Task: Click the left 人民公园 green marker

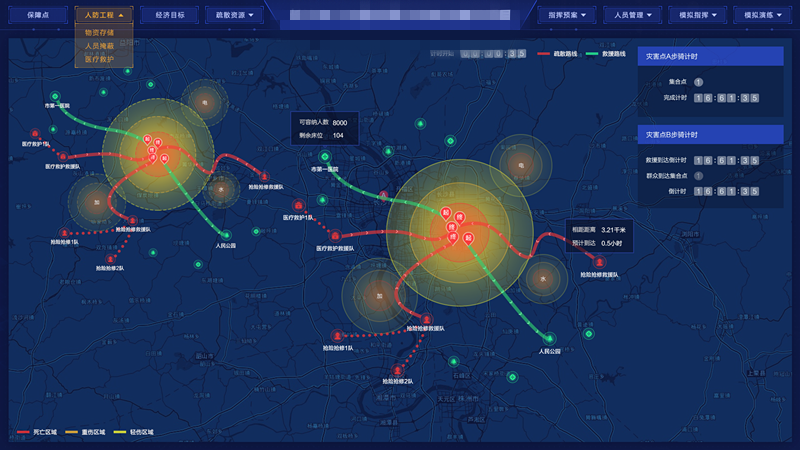Action: [226, 235]
